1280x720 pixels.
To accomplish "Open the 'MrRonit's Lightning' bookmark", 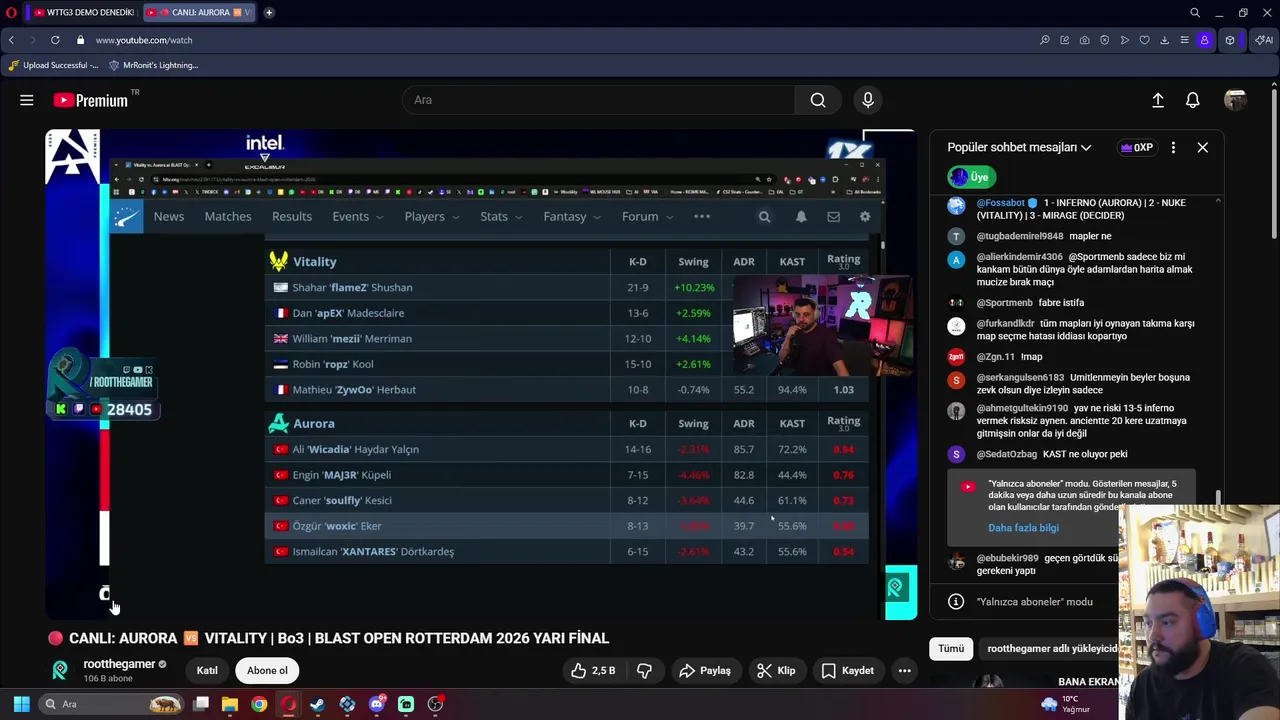I will click(x=153, y=65).
